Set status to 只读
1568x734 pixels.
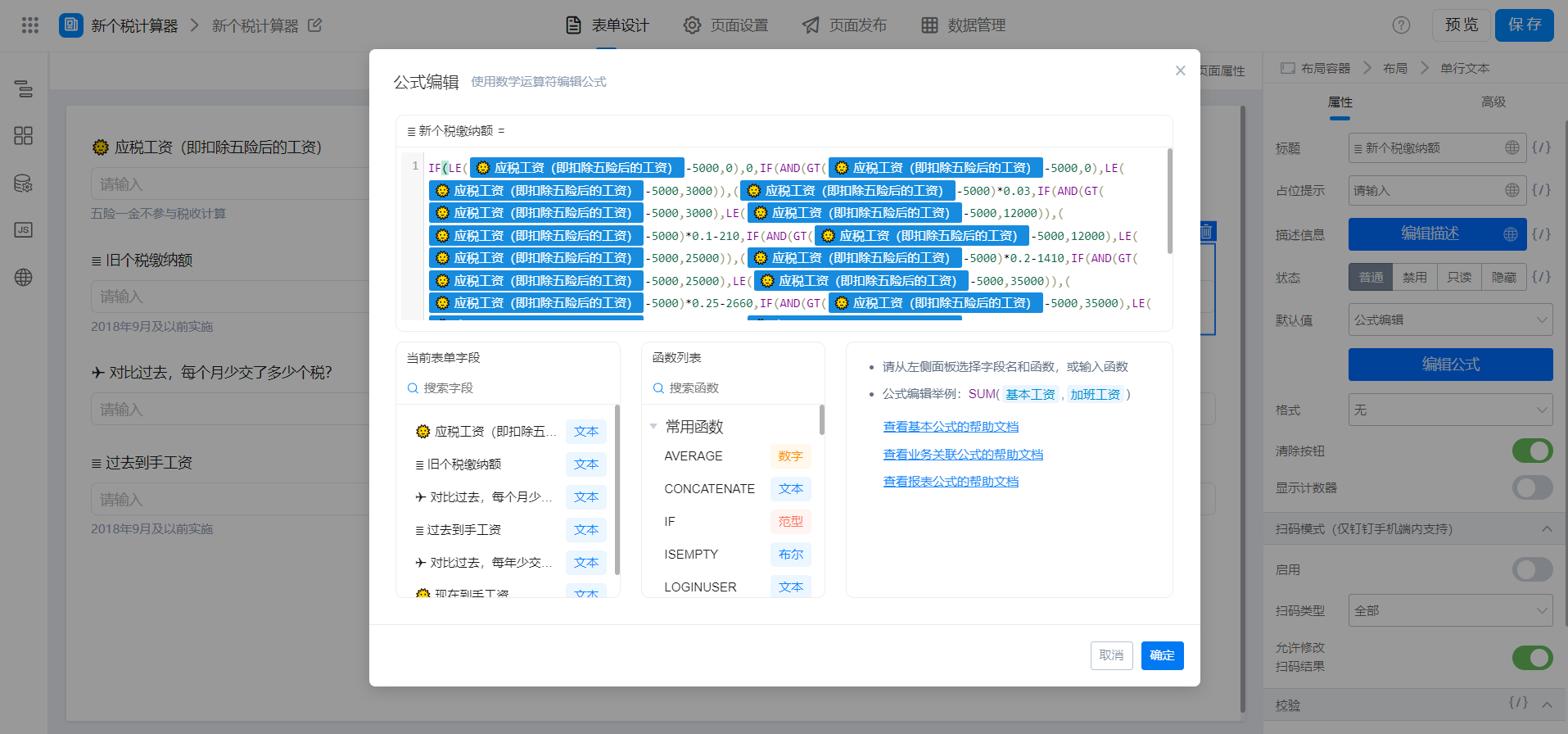[x=1458, y=277]
